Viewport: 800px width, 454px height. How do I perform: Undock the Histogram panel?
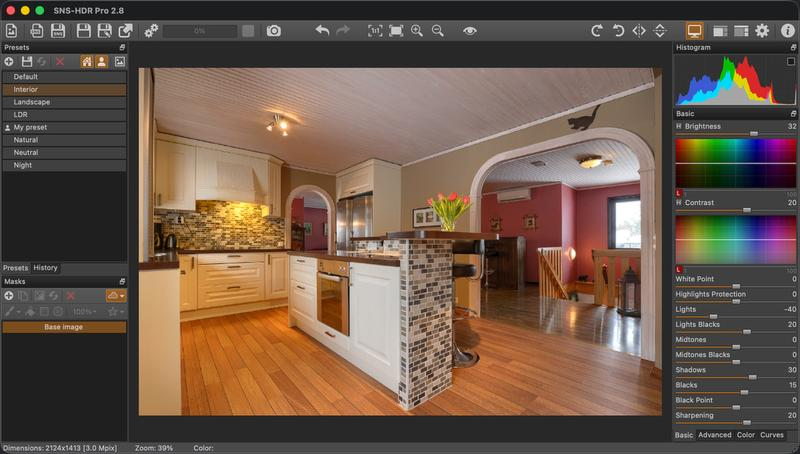[x=793, y=47]
